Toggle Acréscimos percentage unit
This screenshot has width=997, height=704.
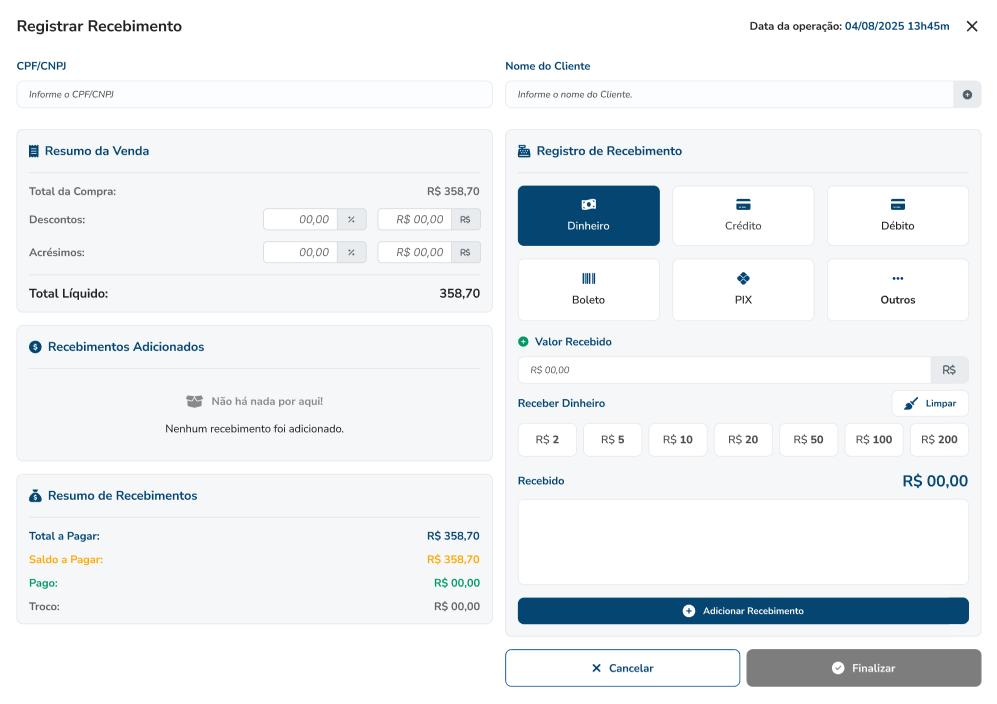[x=352, y=253]
